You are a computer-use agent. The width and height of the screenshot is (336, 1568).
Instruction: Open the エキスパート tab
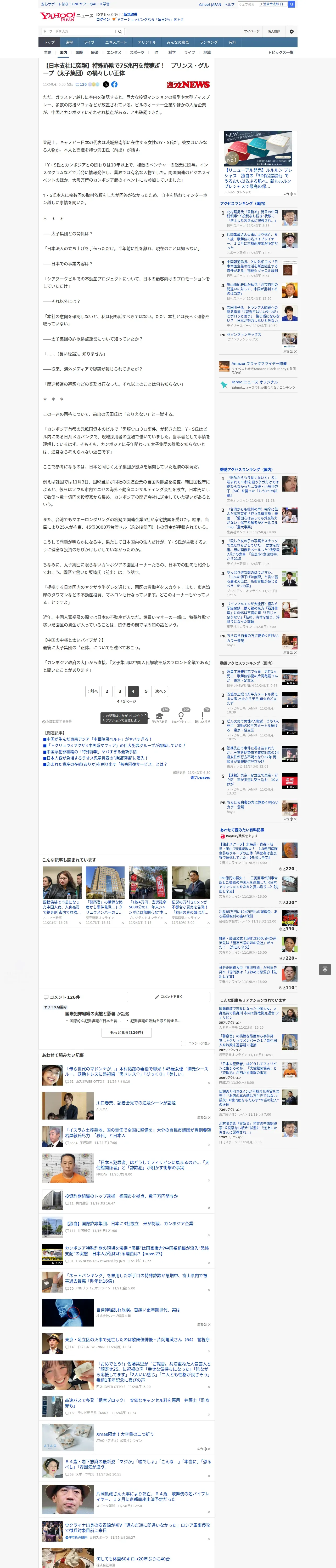[116, 43]
